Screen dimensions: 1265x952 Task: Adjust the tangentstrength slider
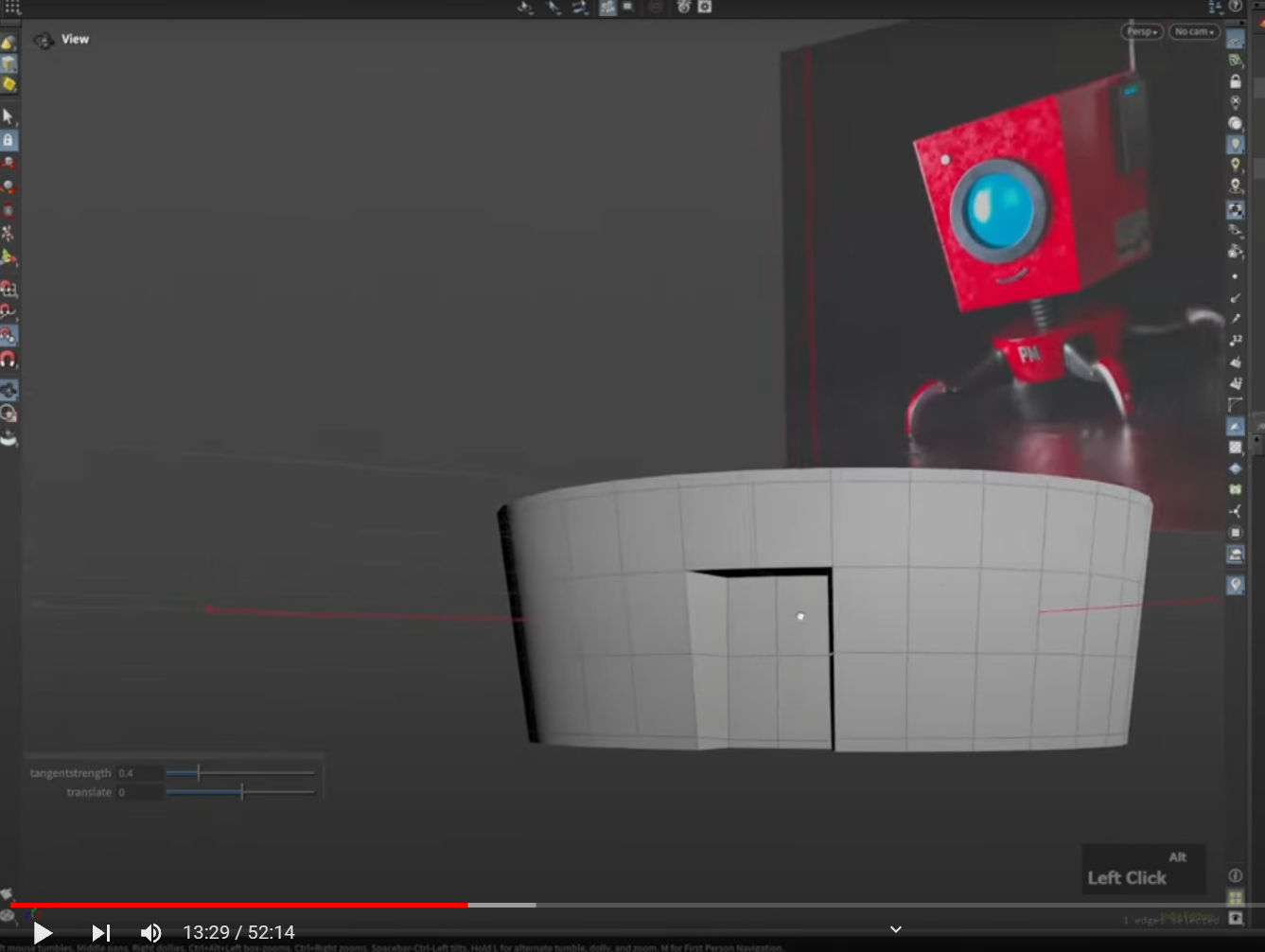coord(240,773)
